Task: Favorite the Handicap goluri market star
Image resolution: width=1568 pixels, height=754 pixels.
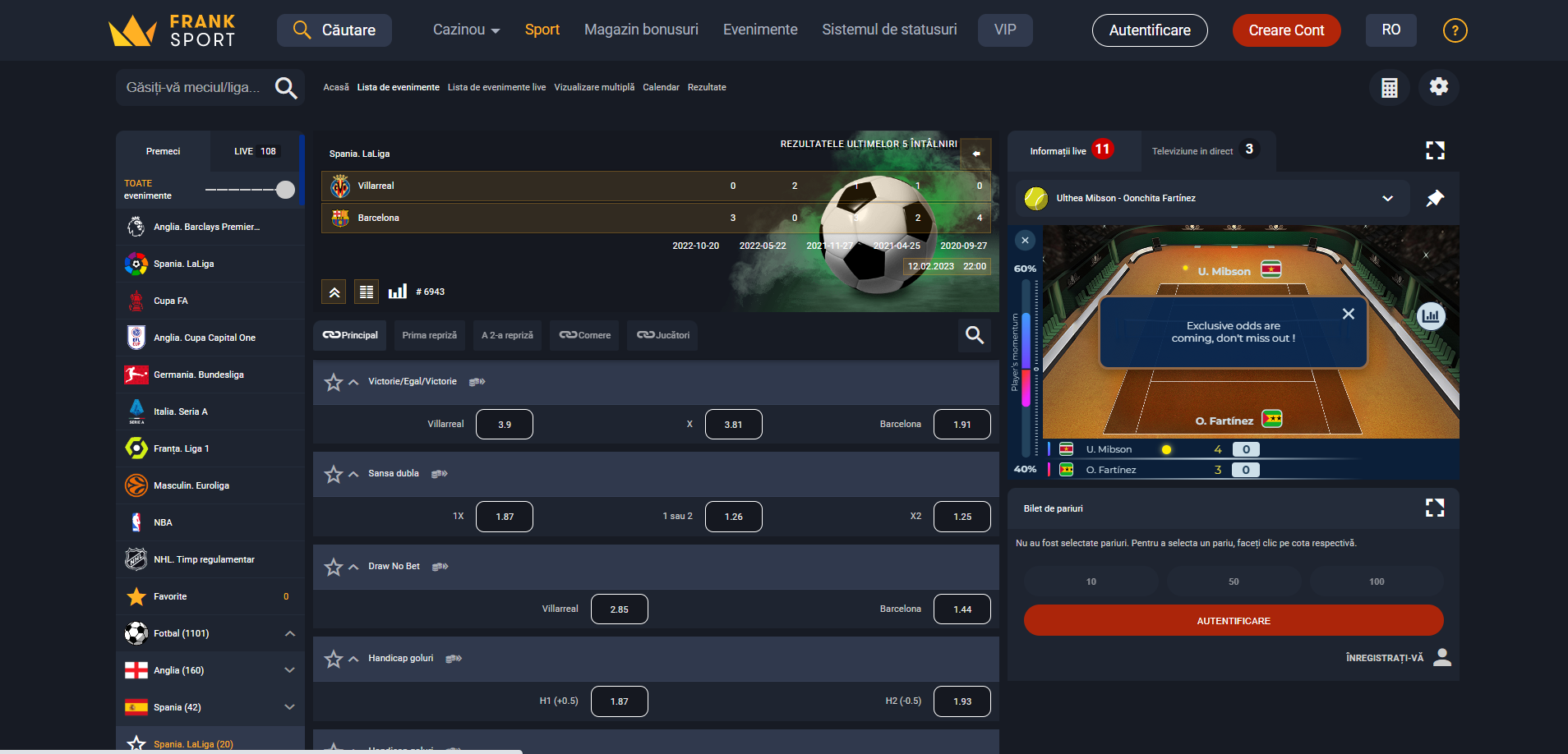Action: pyautogui.click(x=333, y=659)
